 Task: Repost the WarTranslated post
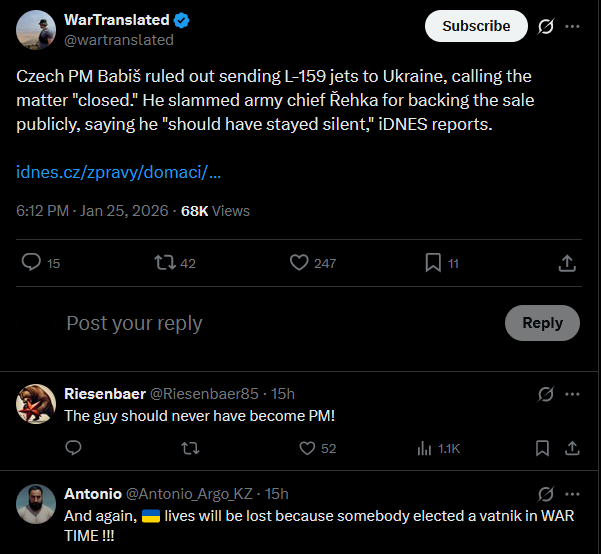165,263
